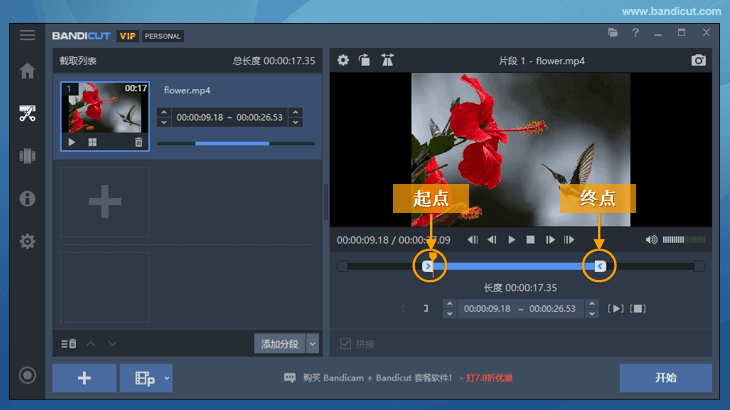730x410 pixels.
Task: Delete segment 1 with the trash icon
Action: coord(139,142)
